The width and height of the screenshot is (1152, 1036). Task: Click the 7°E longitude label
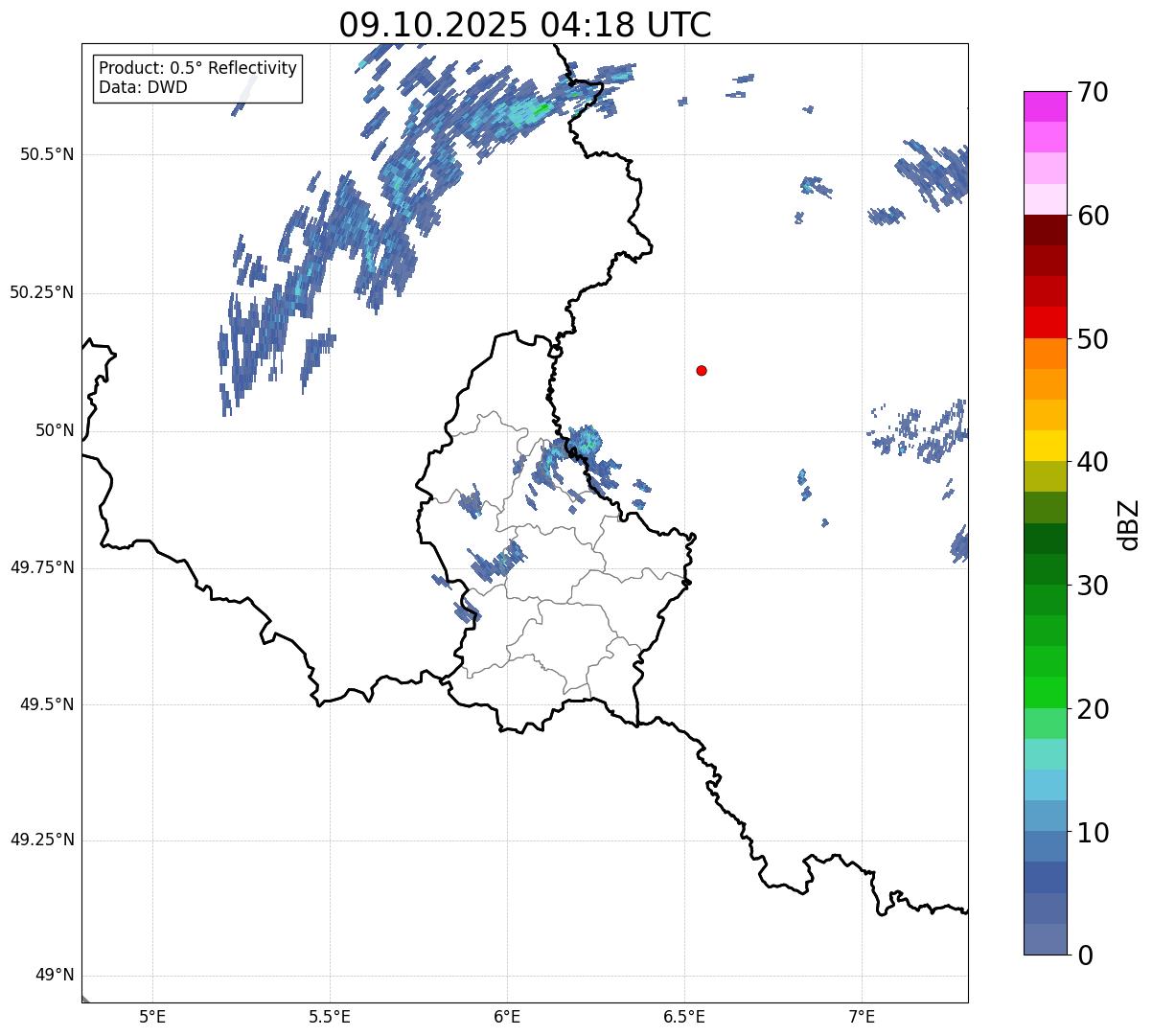[x=862, y=1017]
